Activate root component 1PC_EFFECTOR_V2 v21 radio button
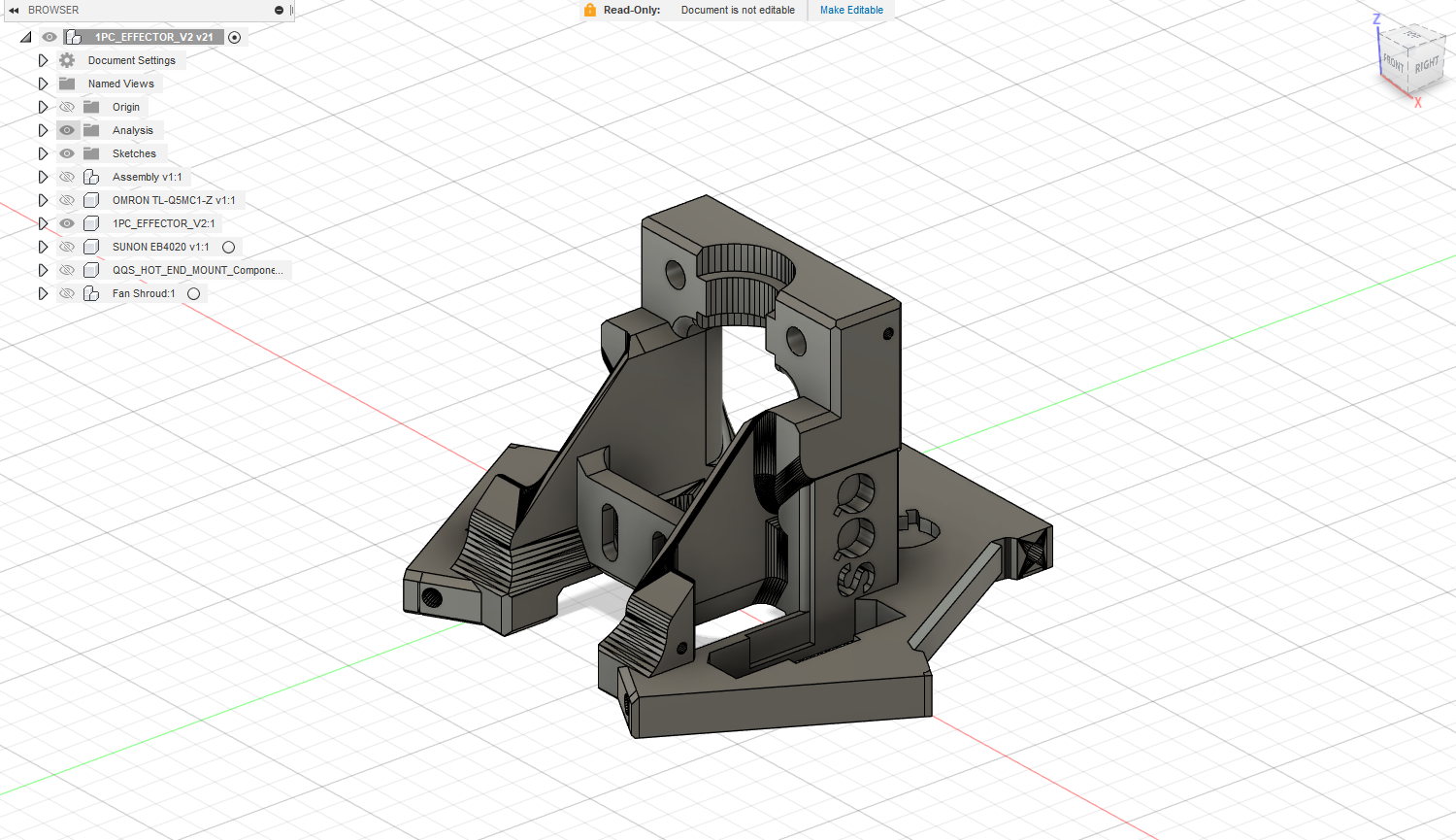The image size is (1456, 840). coord(235,37)
